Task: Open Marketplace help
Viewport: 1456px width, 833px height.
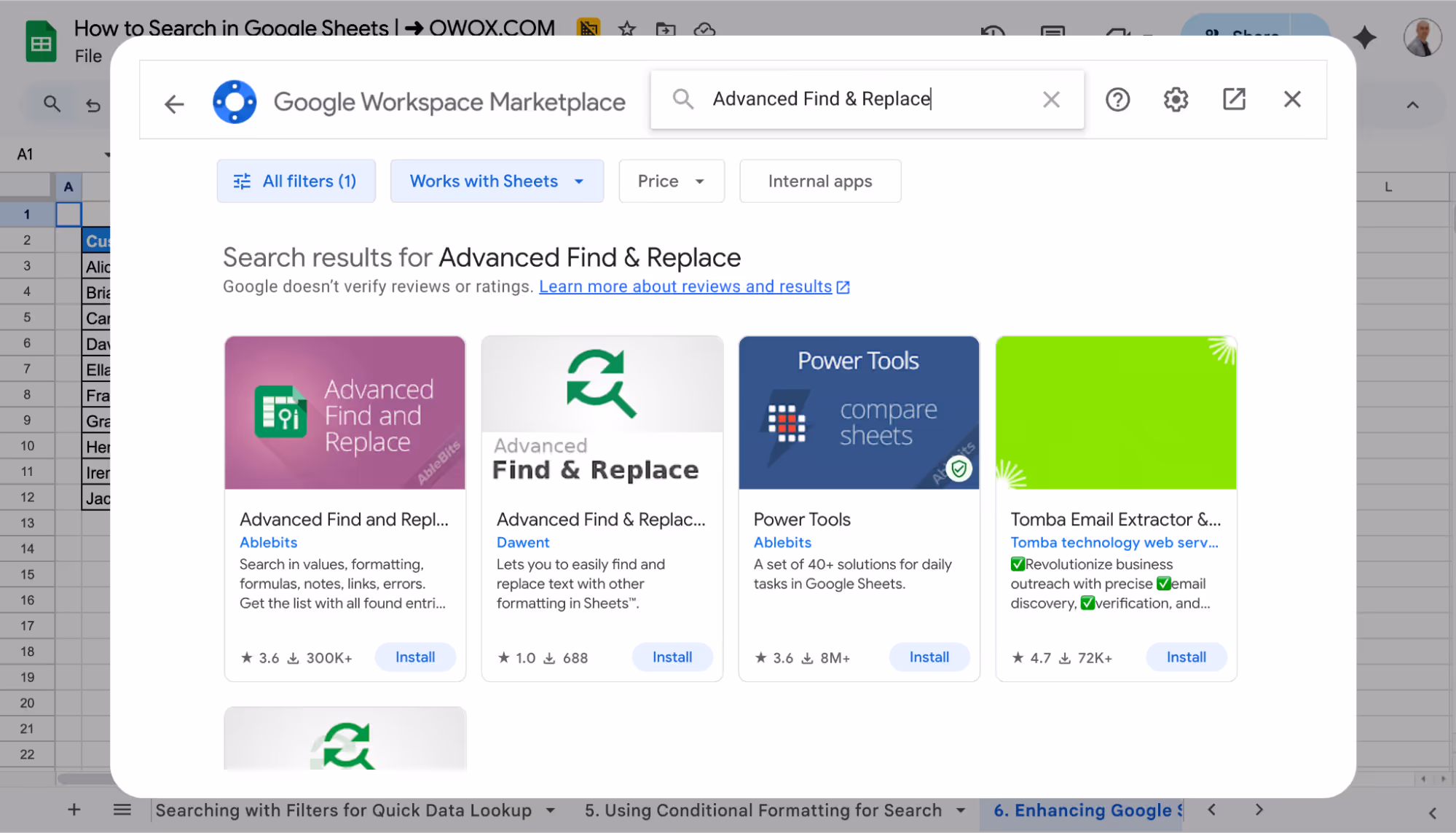Action: [x=1117, y=98]
